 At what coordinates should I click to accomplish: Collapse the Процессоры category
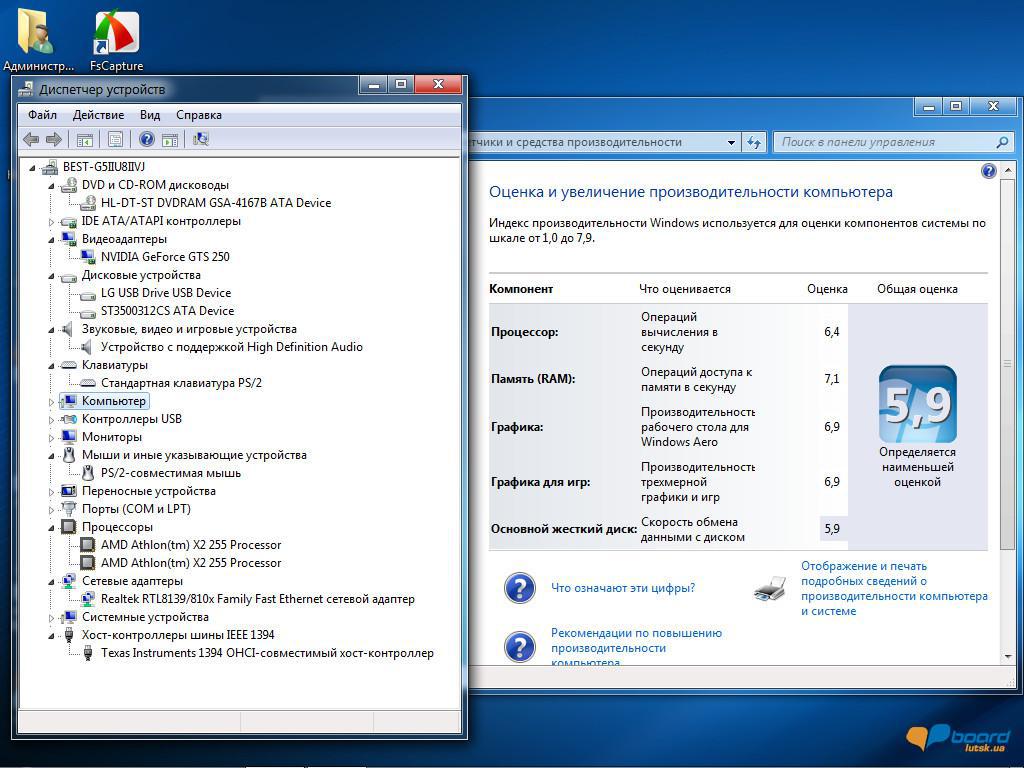[52, 527]
